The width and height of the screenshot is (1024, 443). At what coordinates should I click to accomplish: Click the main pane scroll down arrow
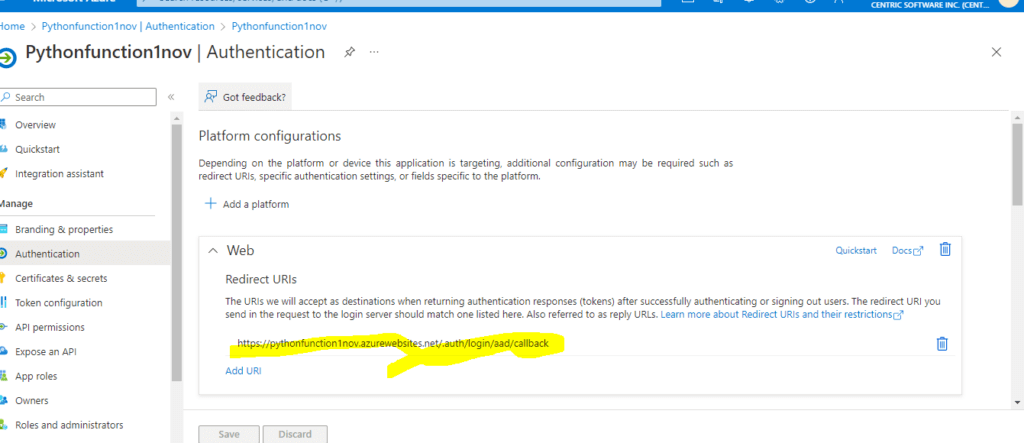[1017, 402]
